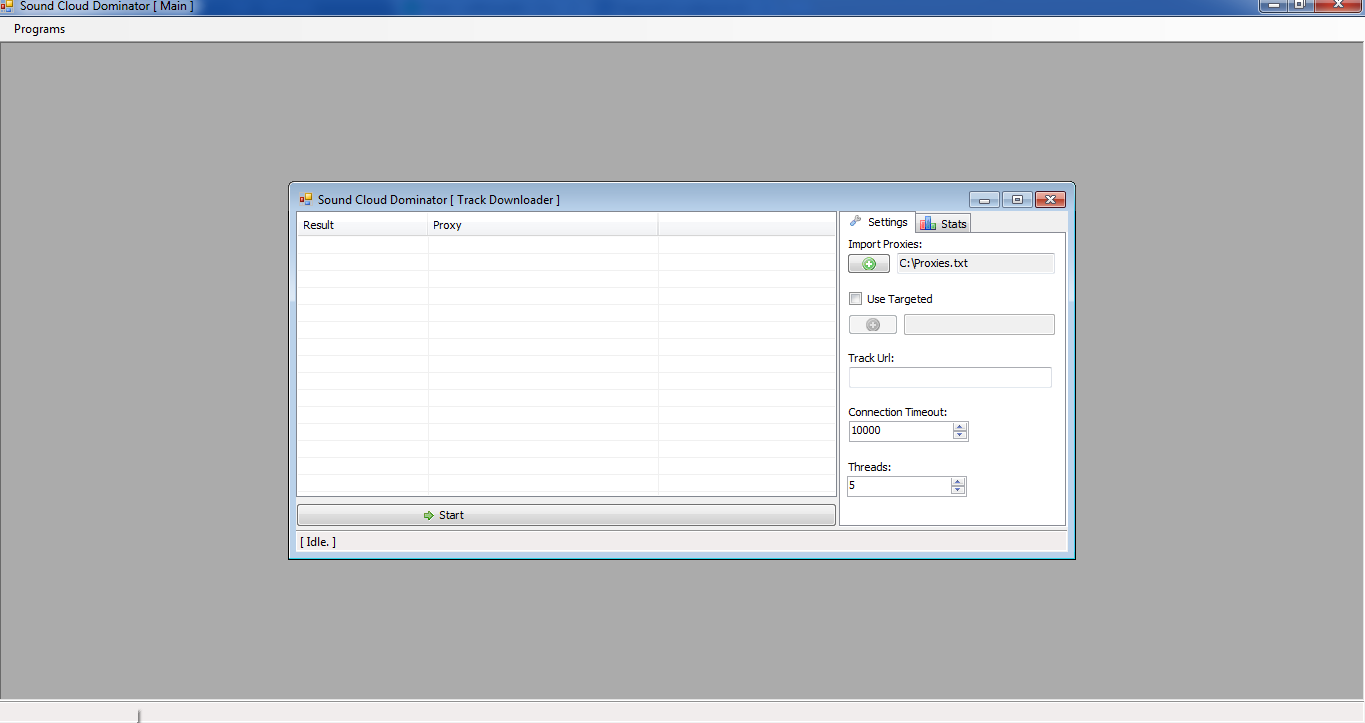
Task: Decrease Connection Timeout with down arrow
Action: click(960, 435)
